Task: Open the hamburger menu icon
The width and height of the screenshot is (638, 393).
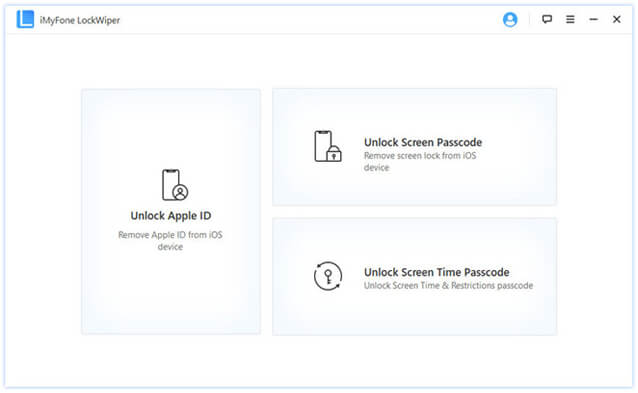Action: [570, 19]
